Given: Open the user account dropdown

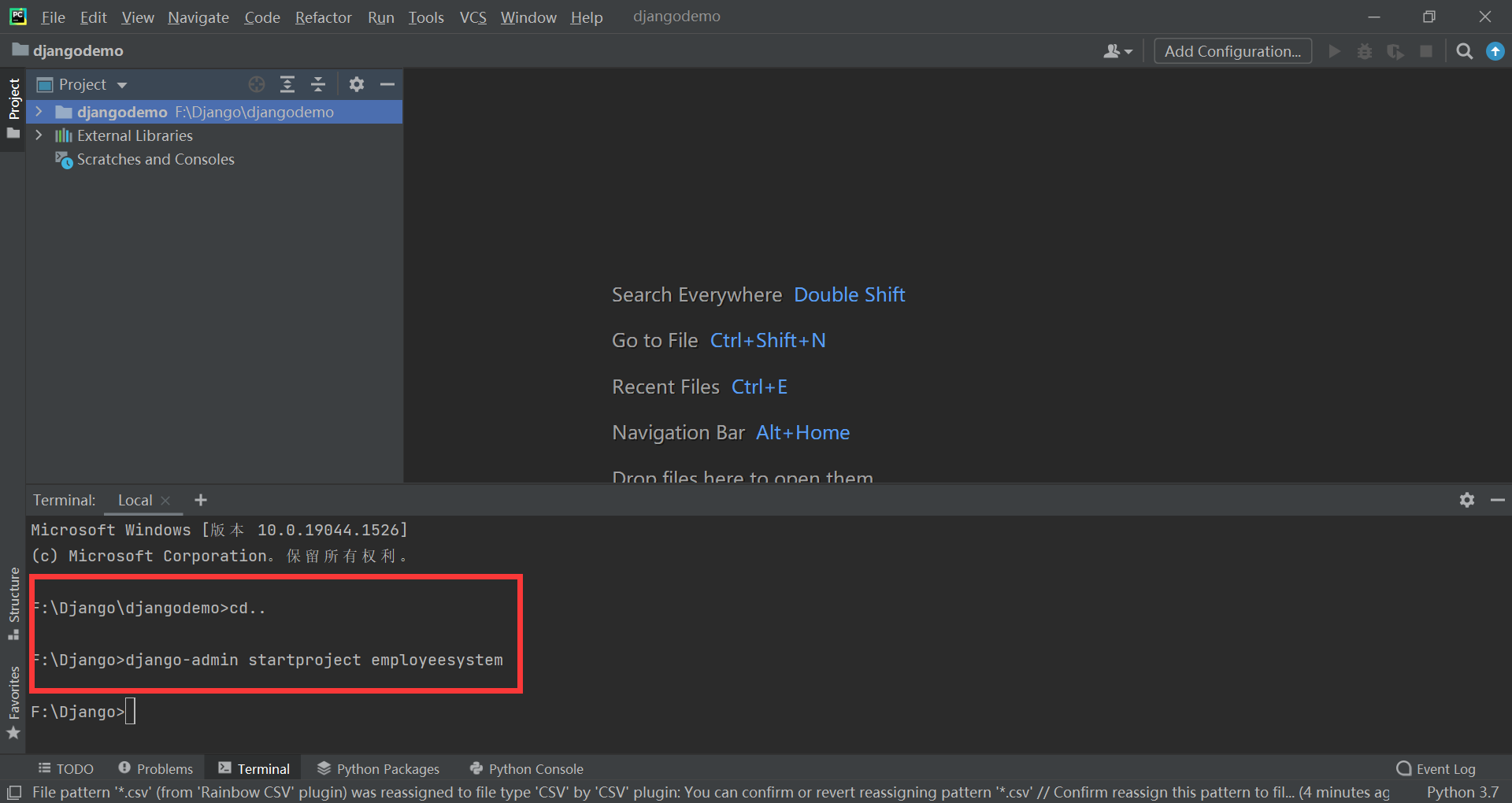Looking at the screenshot, I should pos(1117,51).
